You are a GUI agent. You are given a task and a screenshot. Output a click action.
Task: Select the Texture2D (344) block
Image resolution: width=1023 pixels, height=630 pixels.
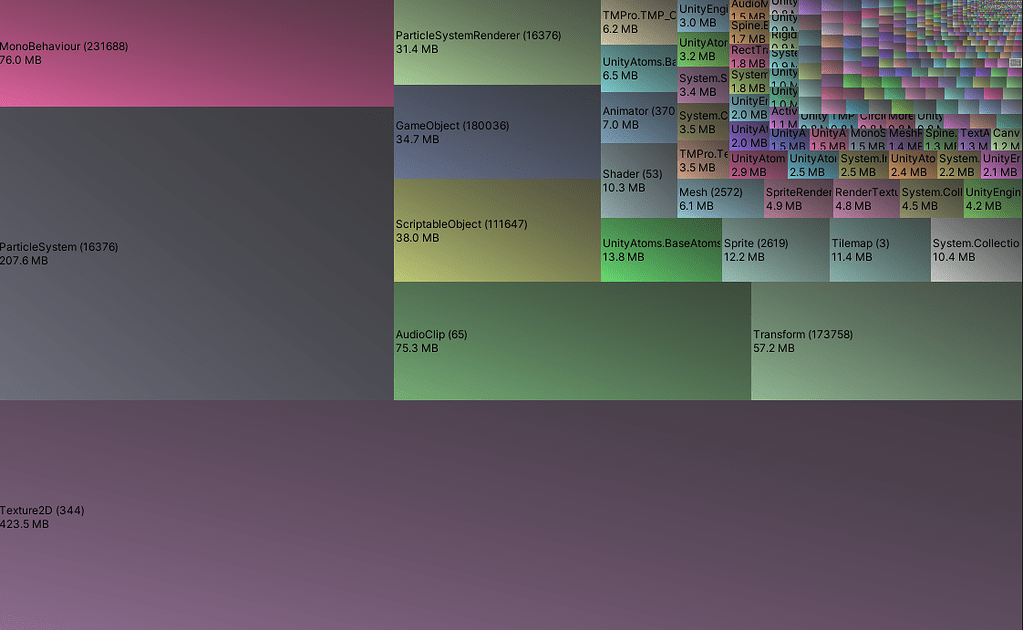[x=500, y=515]
